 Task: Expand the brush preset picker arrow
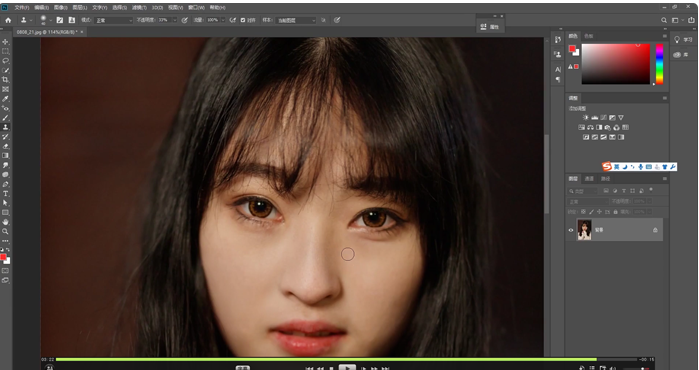[x=51, y=20]
